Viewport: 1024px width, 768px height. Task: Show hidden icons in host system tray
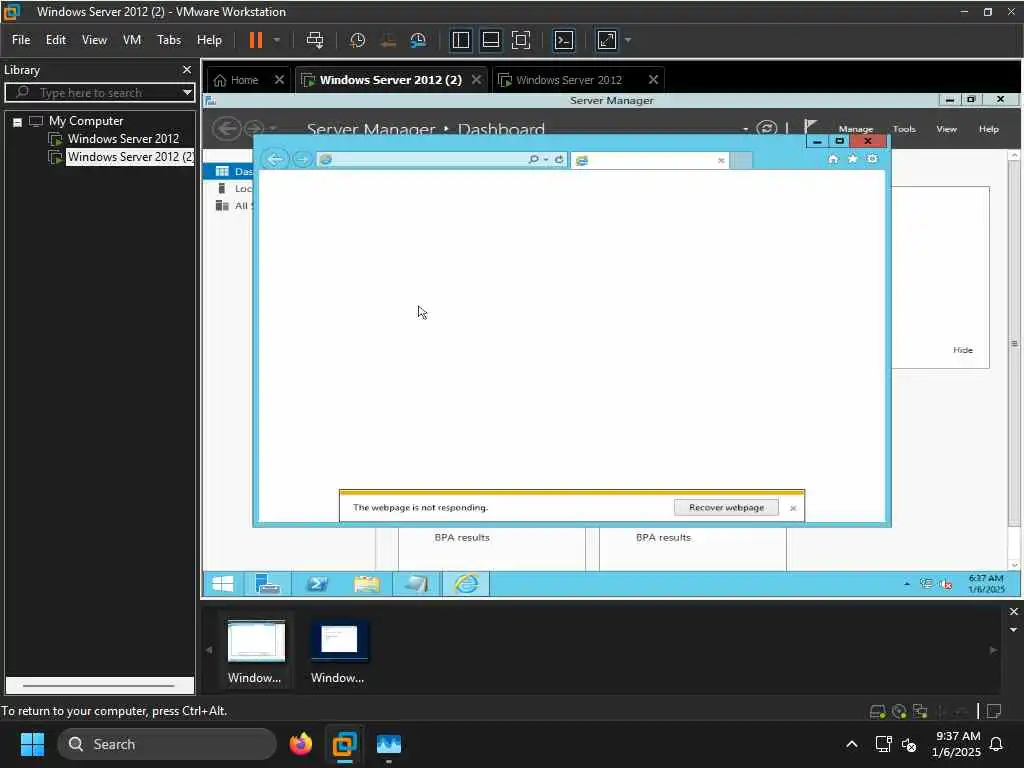tap(852, 744)
